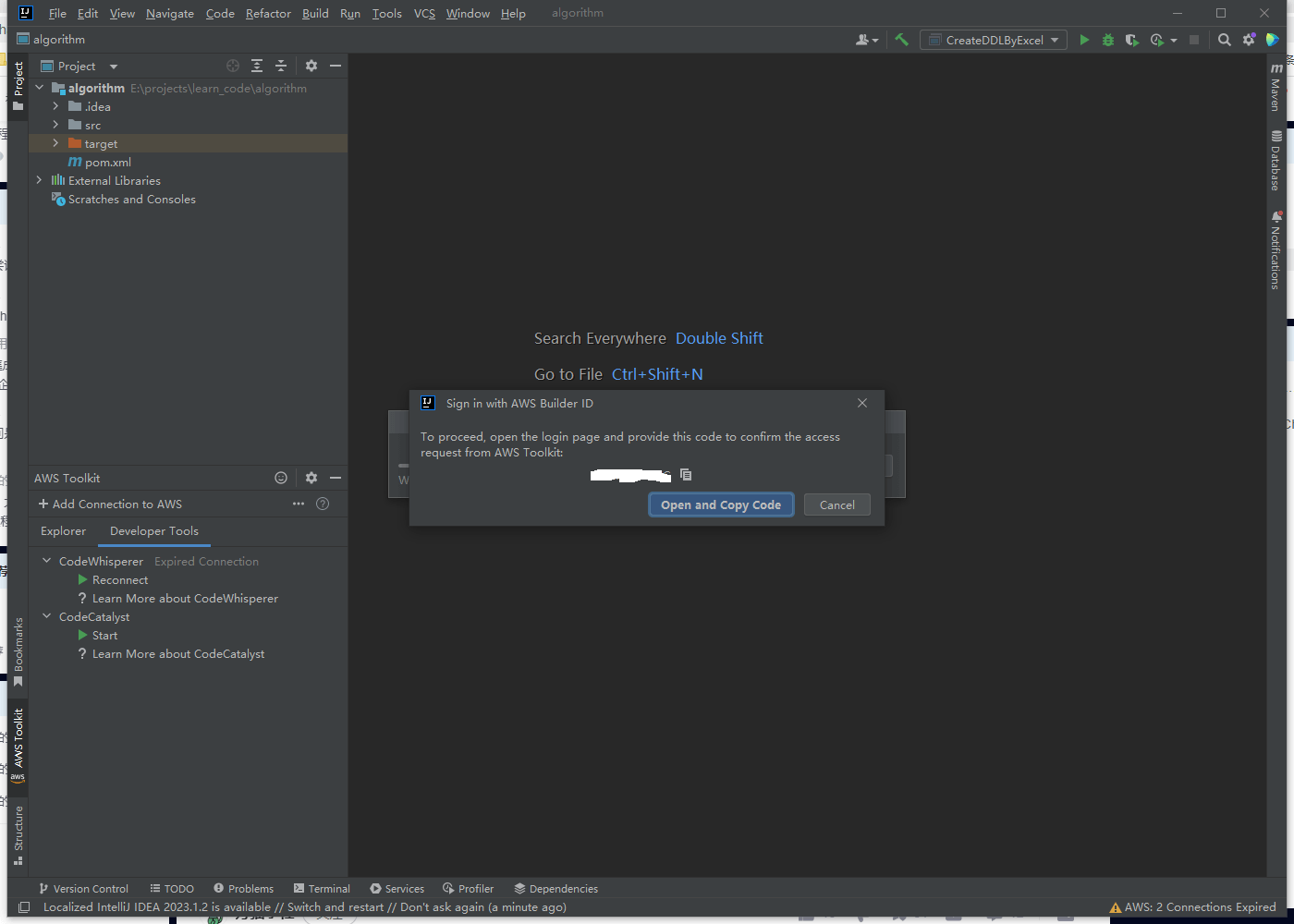Click Learn More about CodeCatalyst
This screenshot has height=924, width=1294.
pos(178,653)
